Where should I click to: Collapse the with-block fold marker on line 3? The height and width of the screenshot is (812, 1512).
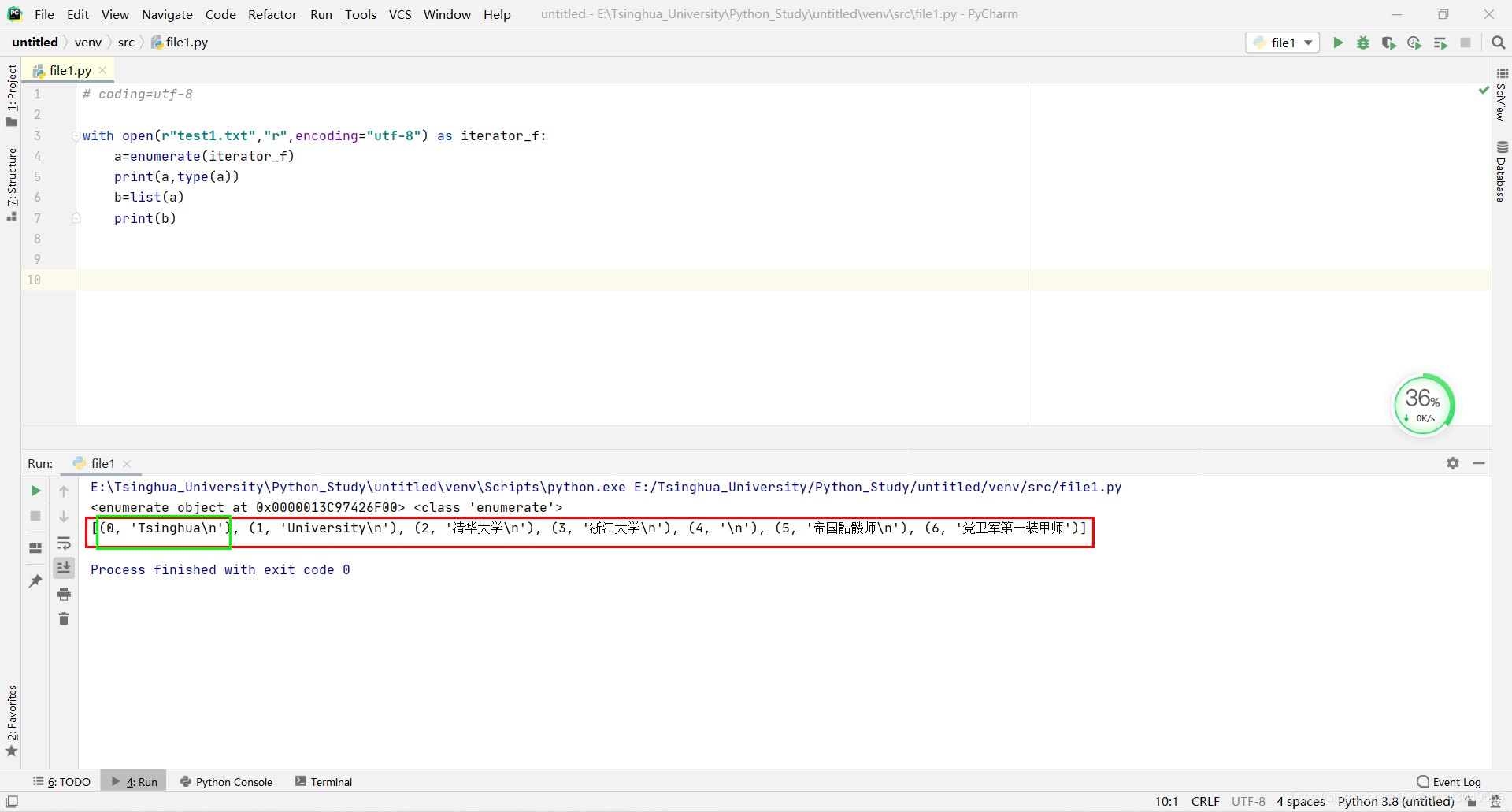tap(76, 135)
